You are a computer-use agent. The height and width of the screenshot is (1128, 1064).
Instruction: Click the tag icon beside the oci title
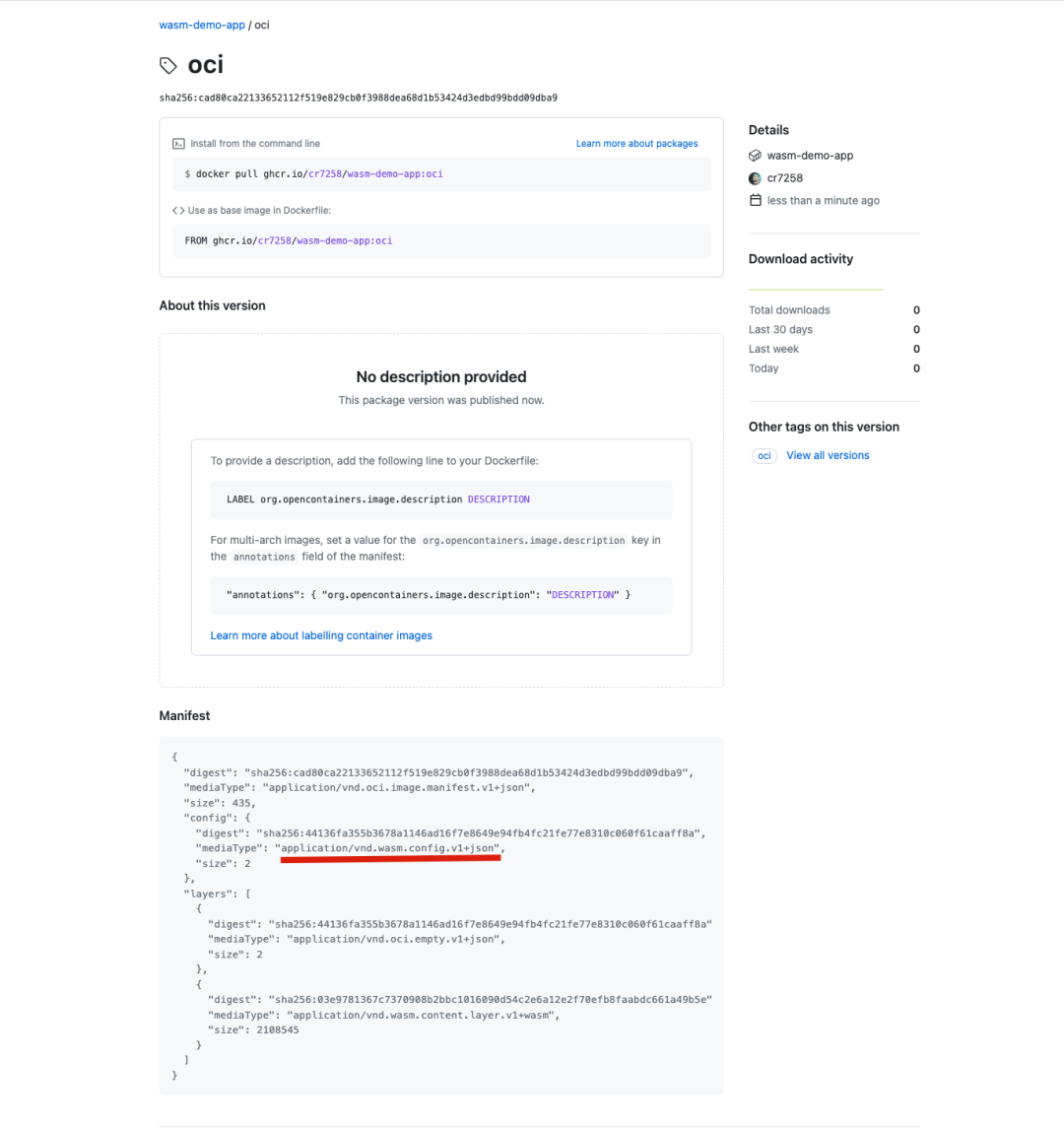coord(168,66)
